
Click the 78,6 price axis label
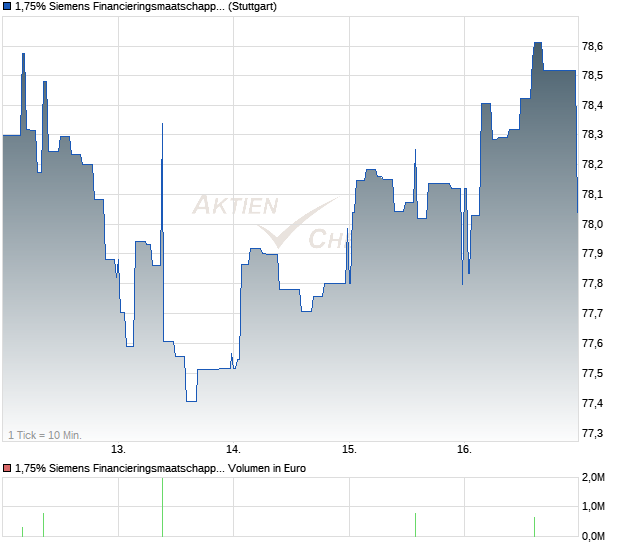point(592,46)
